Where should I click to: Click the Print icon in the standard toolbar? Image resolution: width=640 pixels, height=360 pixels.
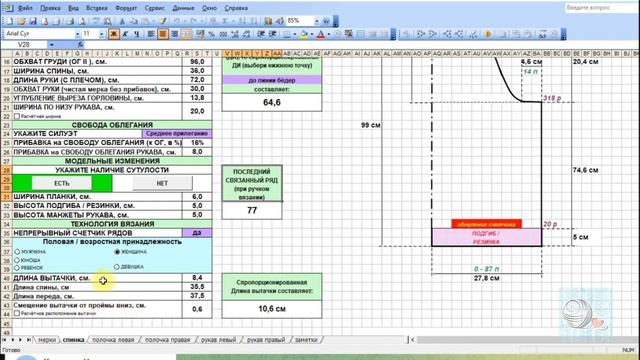click(x=70, y=21)
